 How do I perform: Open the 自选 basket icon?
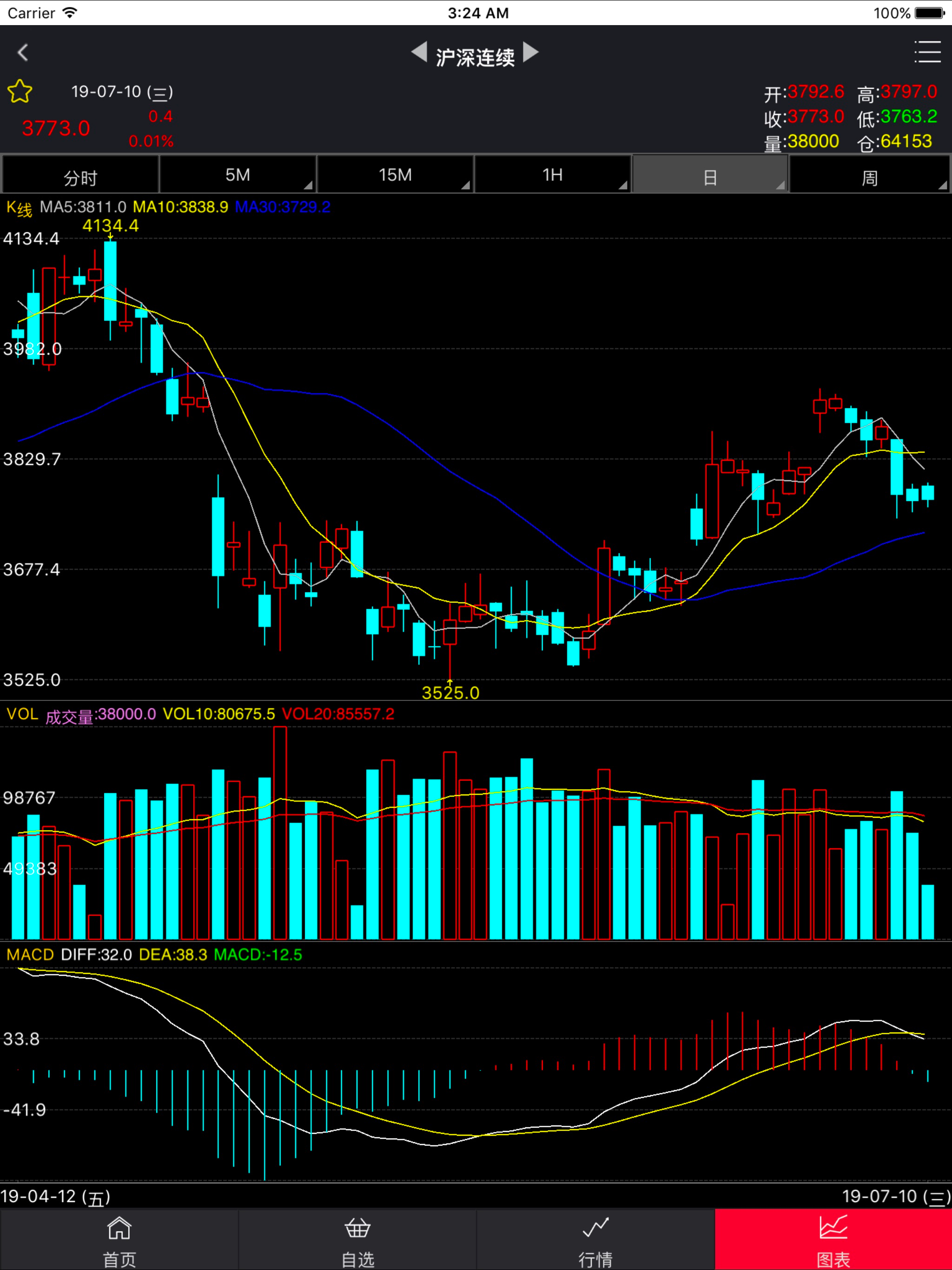pyautogui.click(x=357, y=1229)
